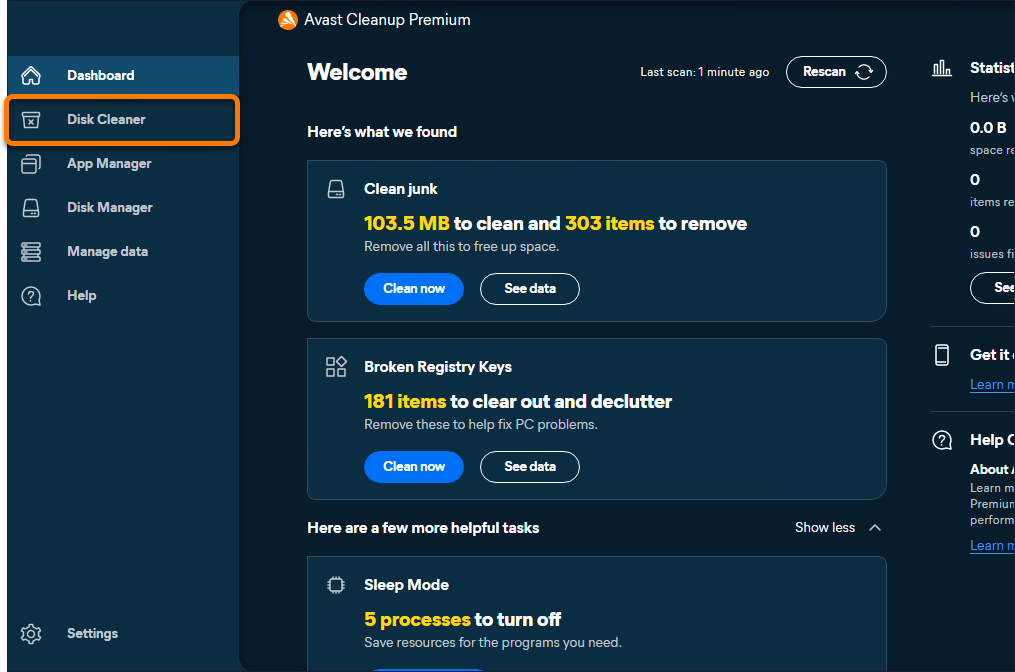Click Clean now for Clean junk
The height and width of the screenshot is (672, 1015).
tap(414, 289)
